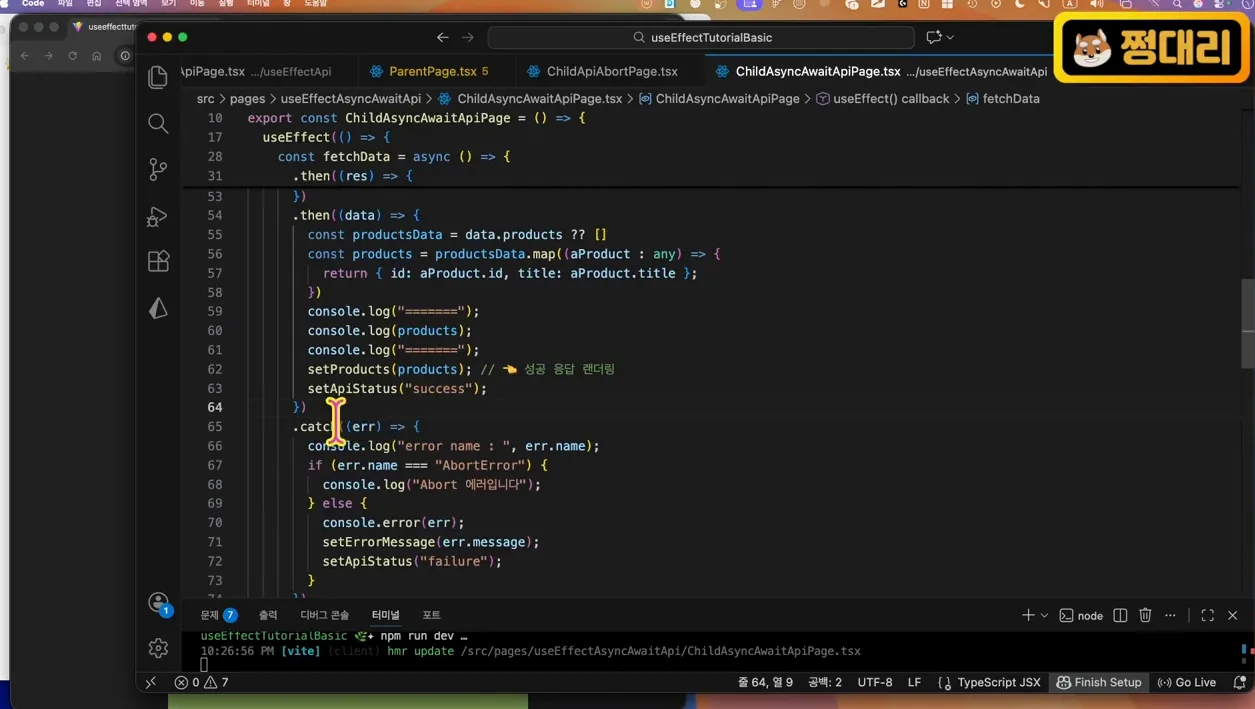1255x709 pixels.
Task: Open the Run and Debug view
Action: pos(158,216)
